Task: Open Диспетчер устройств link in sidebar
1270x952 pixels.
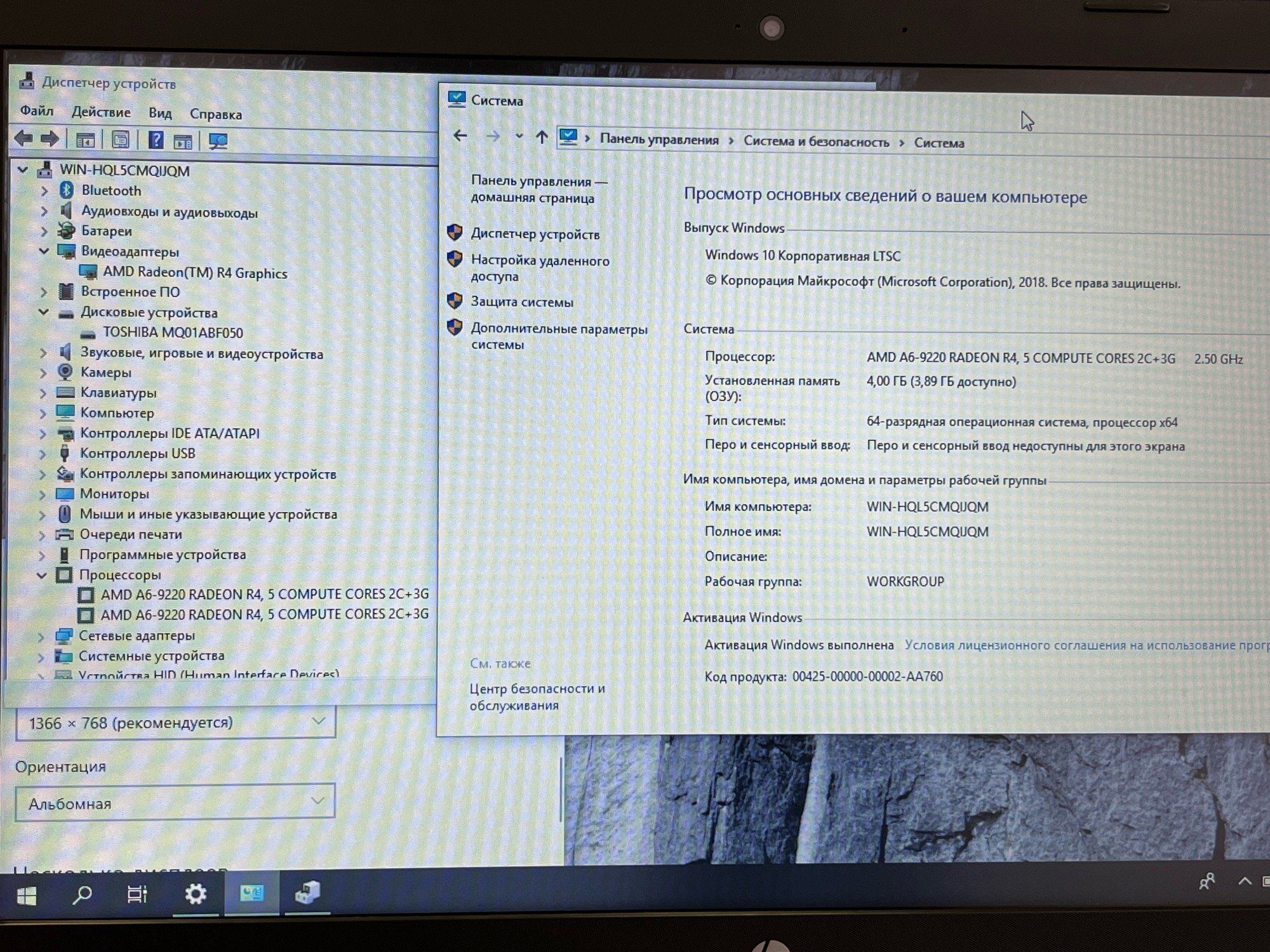Action: [x=535, y=234]
